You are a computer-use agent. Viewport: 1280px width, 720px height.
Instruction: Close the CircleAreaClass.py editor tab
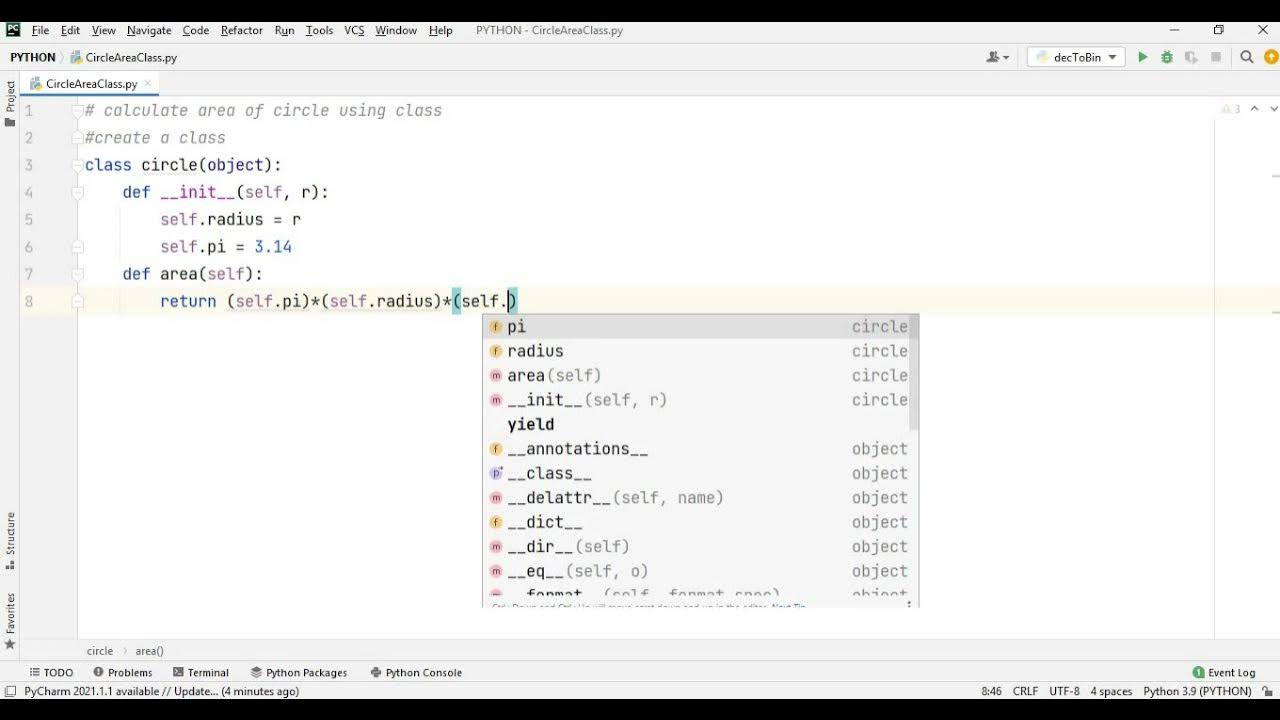148,84
